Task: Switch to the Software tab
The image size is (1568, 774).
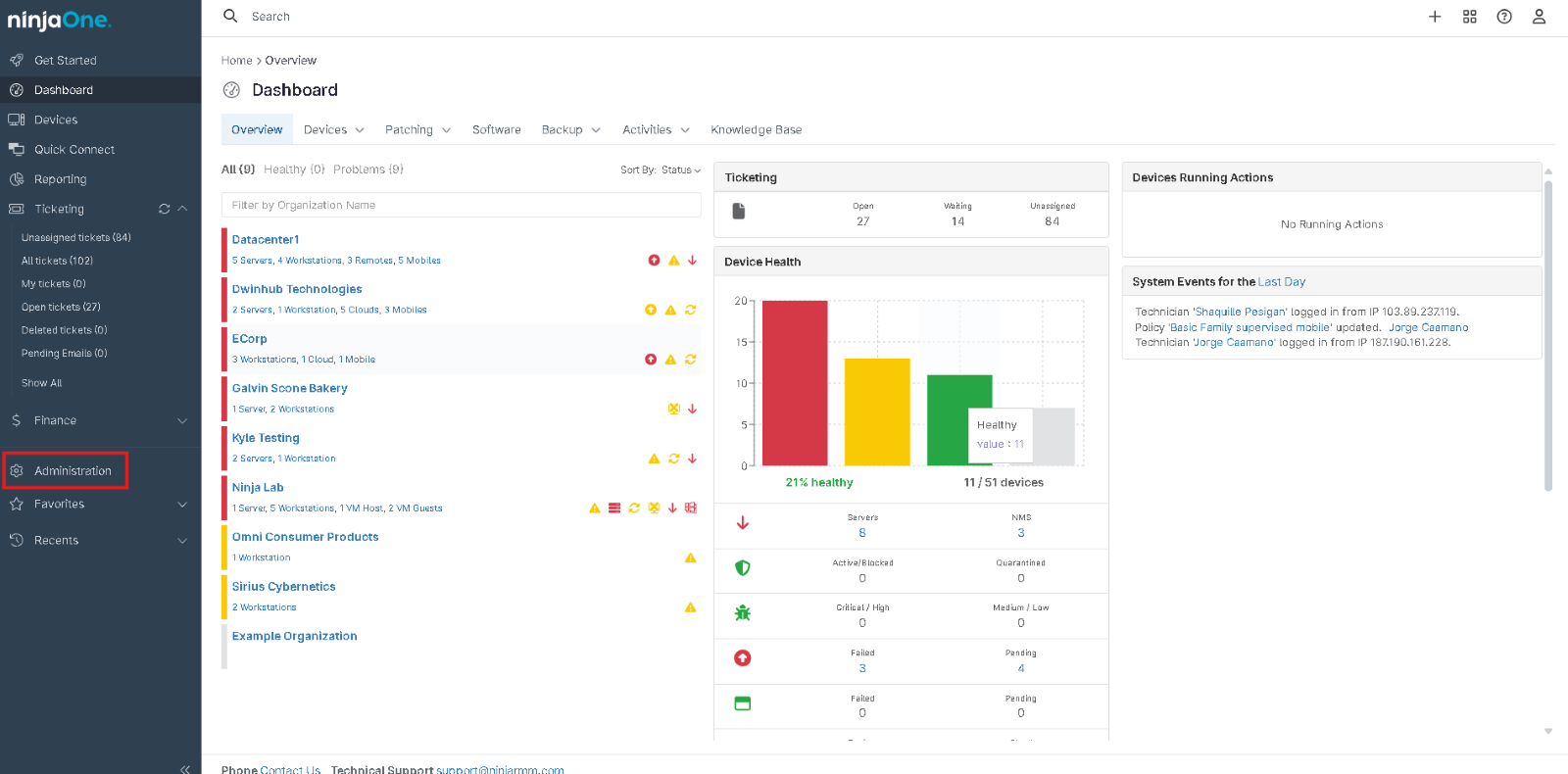Action: (497, 130)
